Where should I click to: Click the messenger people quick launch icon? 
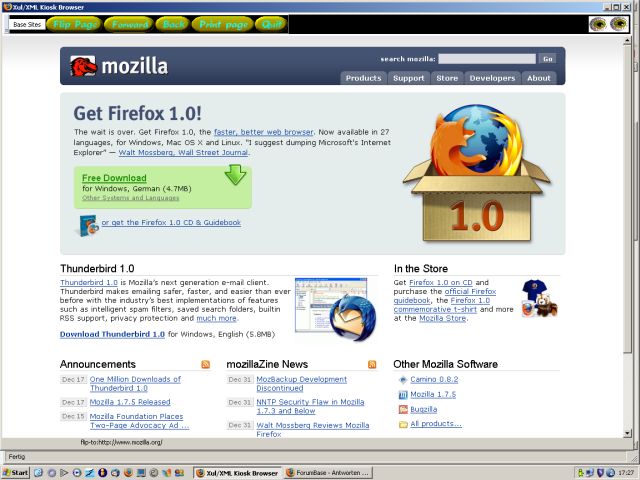[x=179, y=473]
